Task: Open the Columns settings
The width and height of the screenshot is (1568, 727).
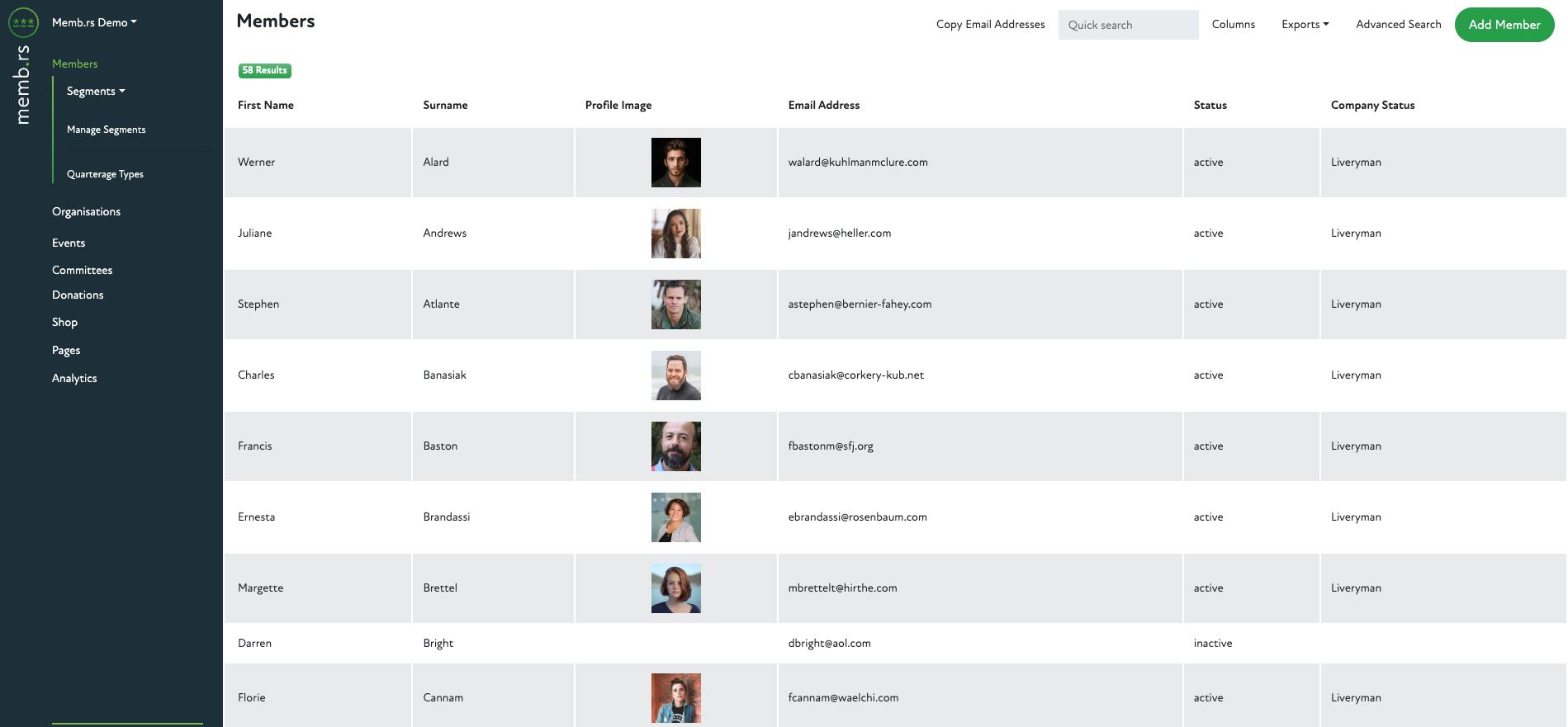Action: pyautogui.click(x=1233, y=25)
